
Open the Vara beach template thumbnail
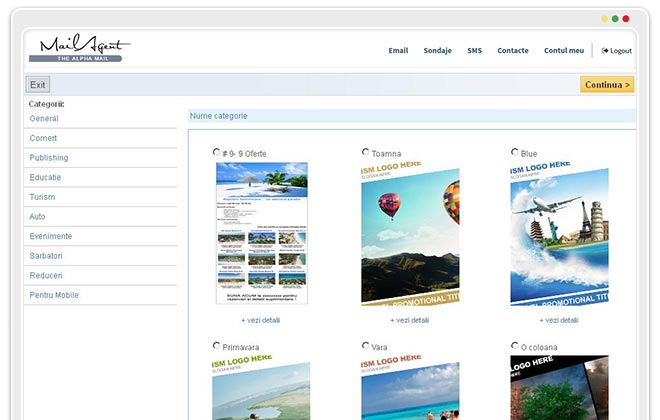tap(410, 387)
